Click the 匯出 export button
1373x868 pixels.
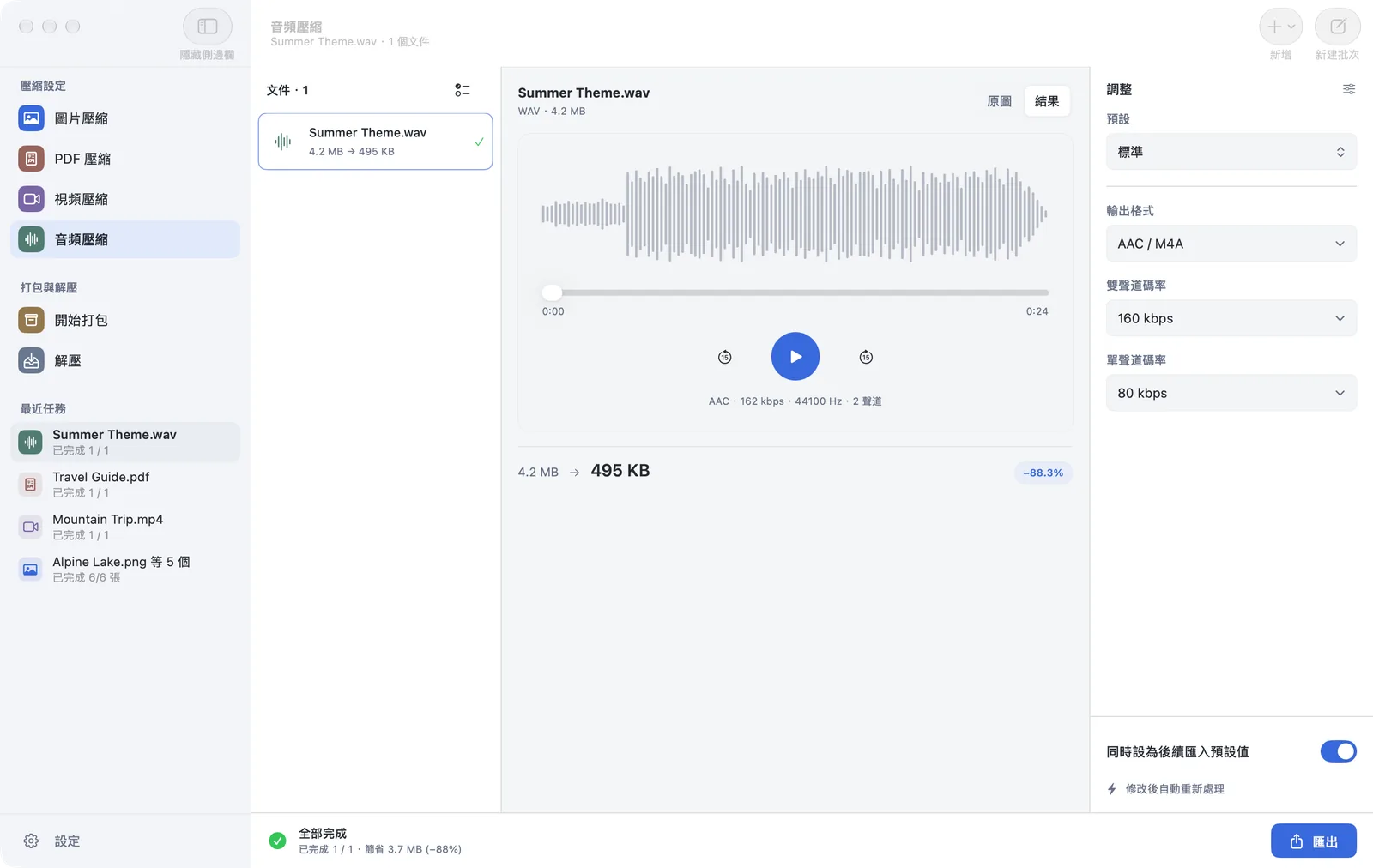coord(1314,841)
